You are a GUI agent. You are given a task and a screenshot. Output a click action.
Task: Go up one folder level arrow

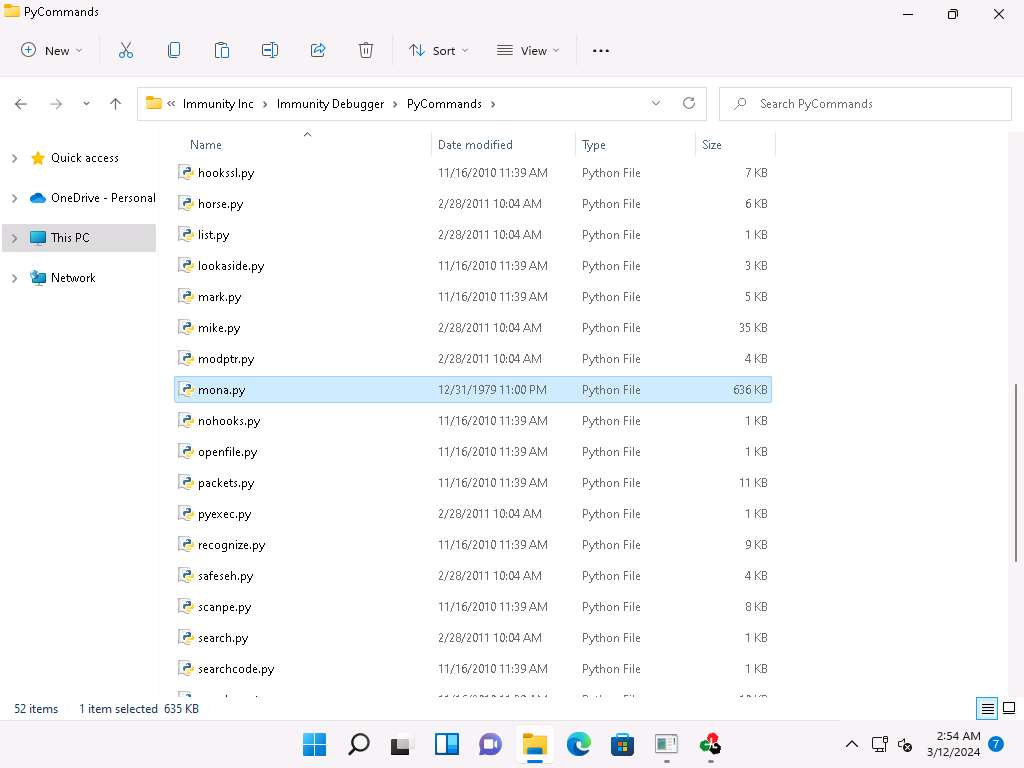point(115,103)
